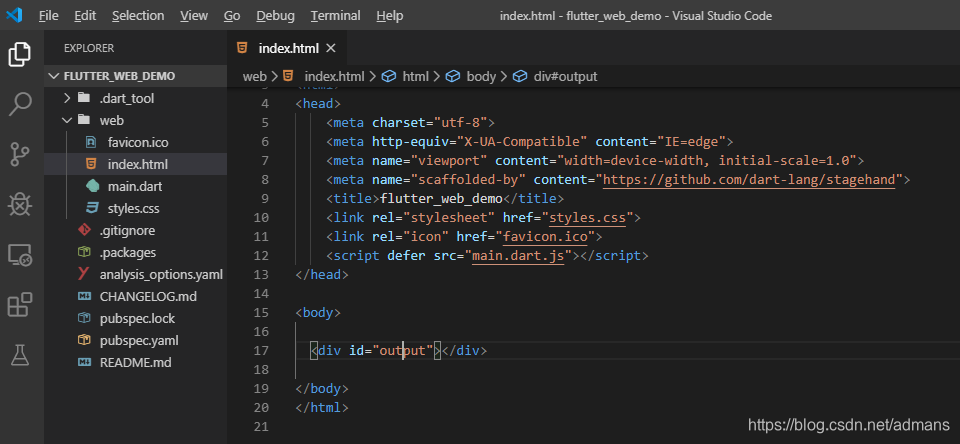Screen dimensions: 960x444
Task: Open the Explorer view in activity bar
Action: [20, 55]
